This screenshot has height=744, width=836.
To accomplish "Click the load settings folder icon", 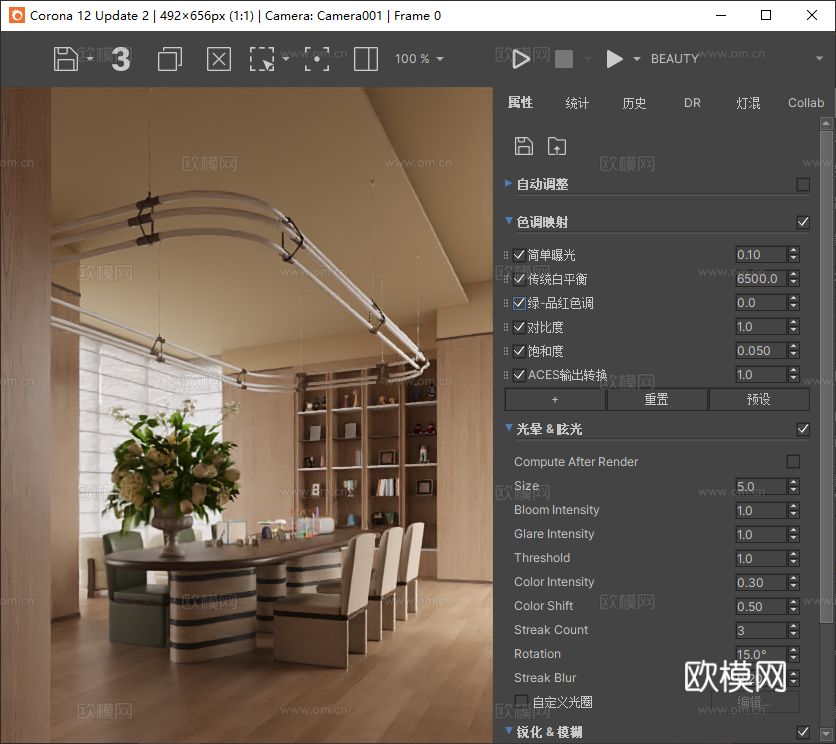I will click(x=557, y=146).
